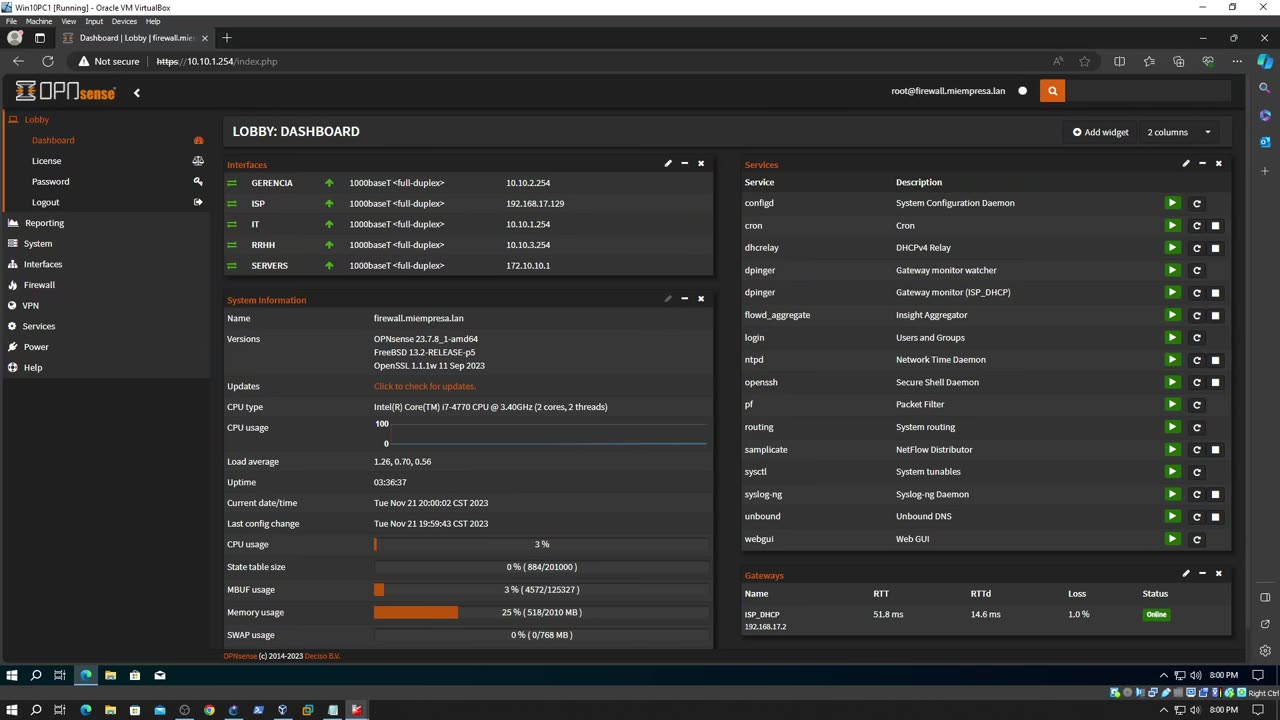Image resolution: width=1280 pixels, height=720 pixels.
Task: Toggle the header status dot next to hostname
Action: 1022,91
